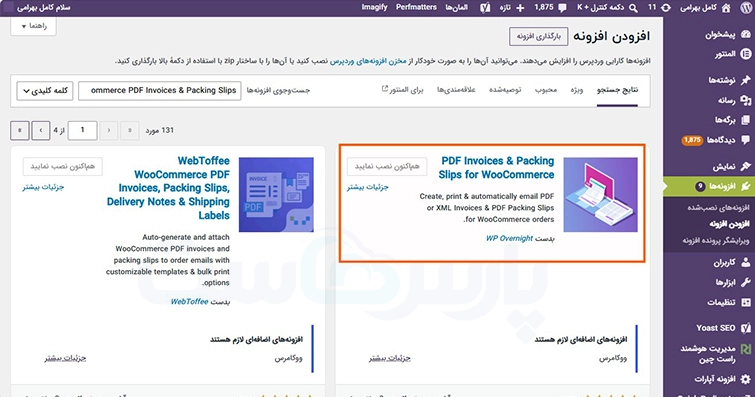Click the PDF Invoices plugin thumbnail image
The image size is (755, 397).
point(600,195)
